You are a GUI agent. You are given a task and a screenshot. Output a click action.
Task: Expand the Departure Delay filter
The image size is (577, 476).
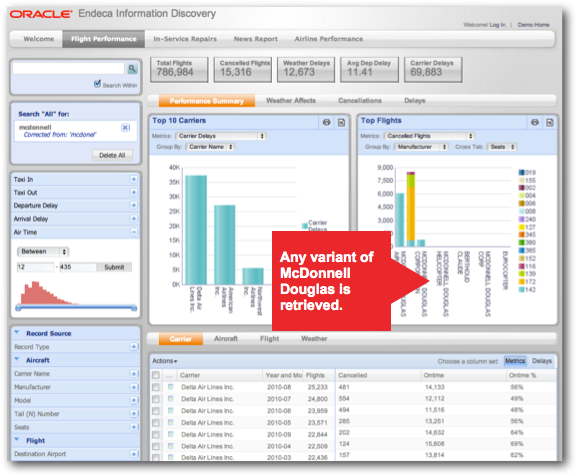click(134, 205)
